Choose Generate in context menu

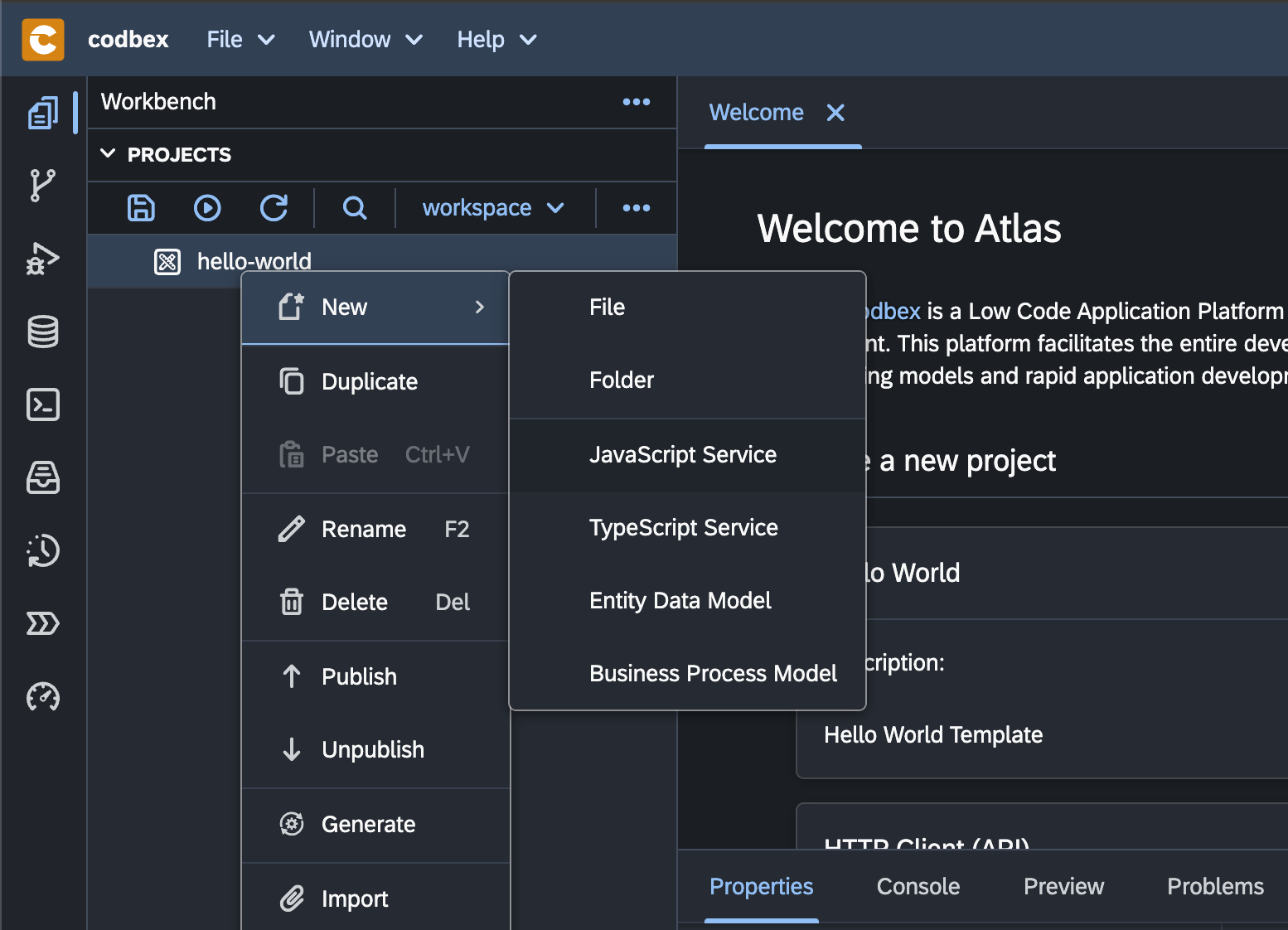coord(375,825)
